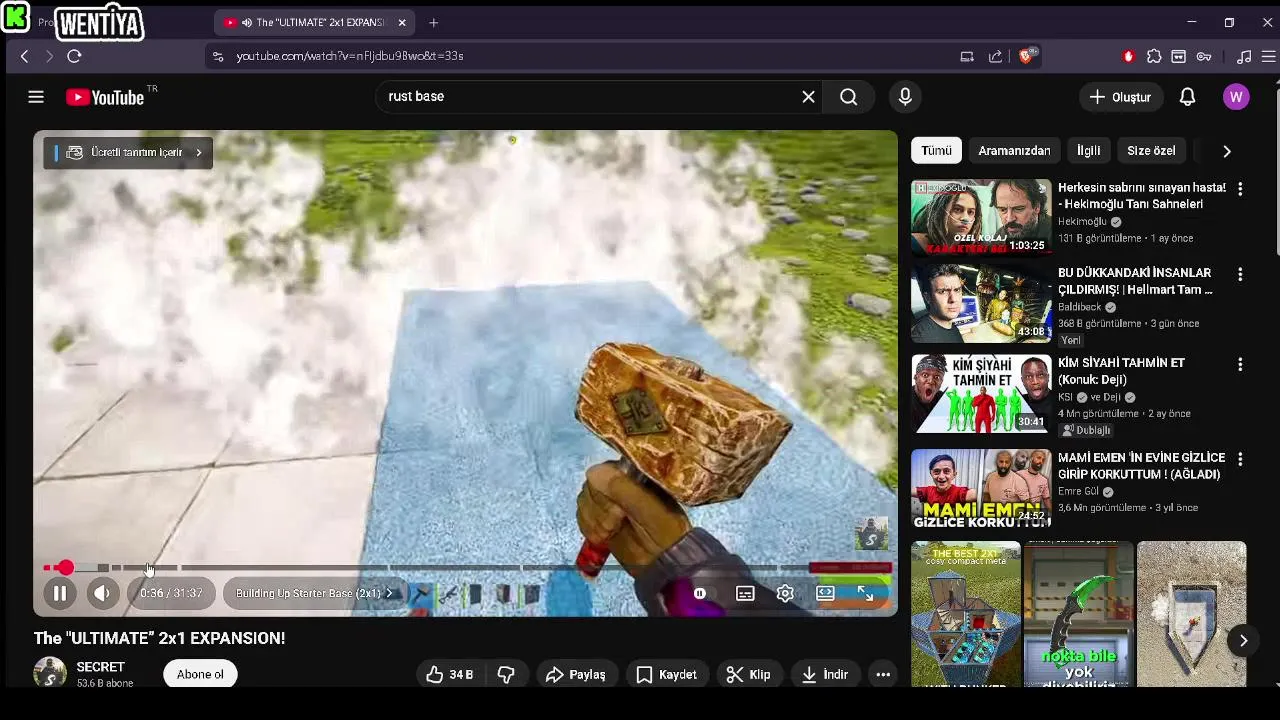This screenshot has height=720, width=1280.
Task: Seek on the video progress bar
Action: coord(467,568)
